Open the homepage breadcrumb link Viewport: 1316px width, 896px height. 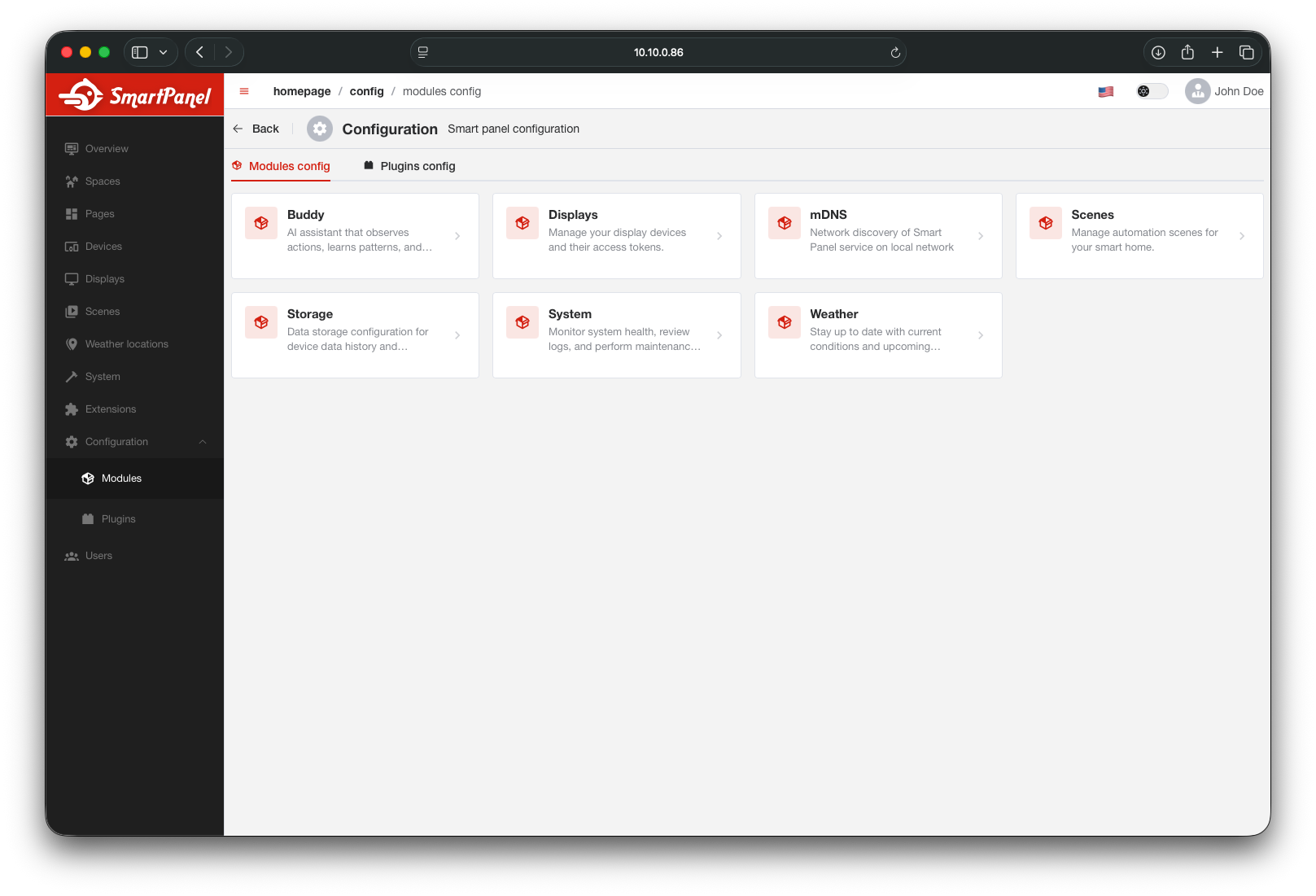301,91
